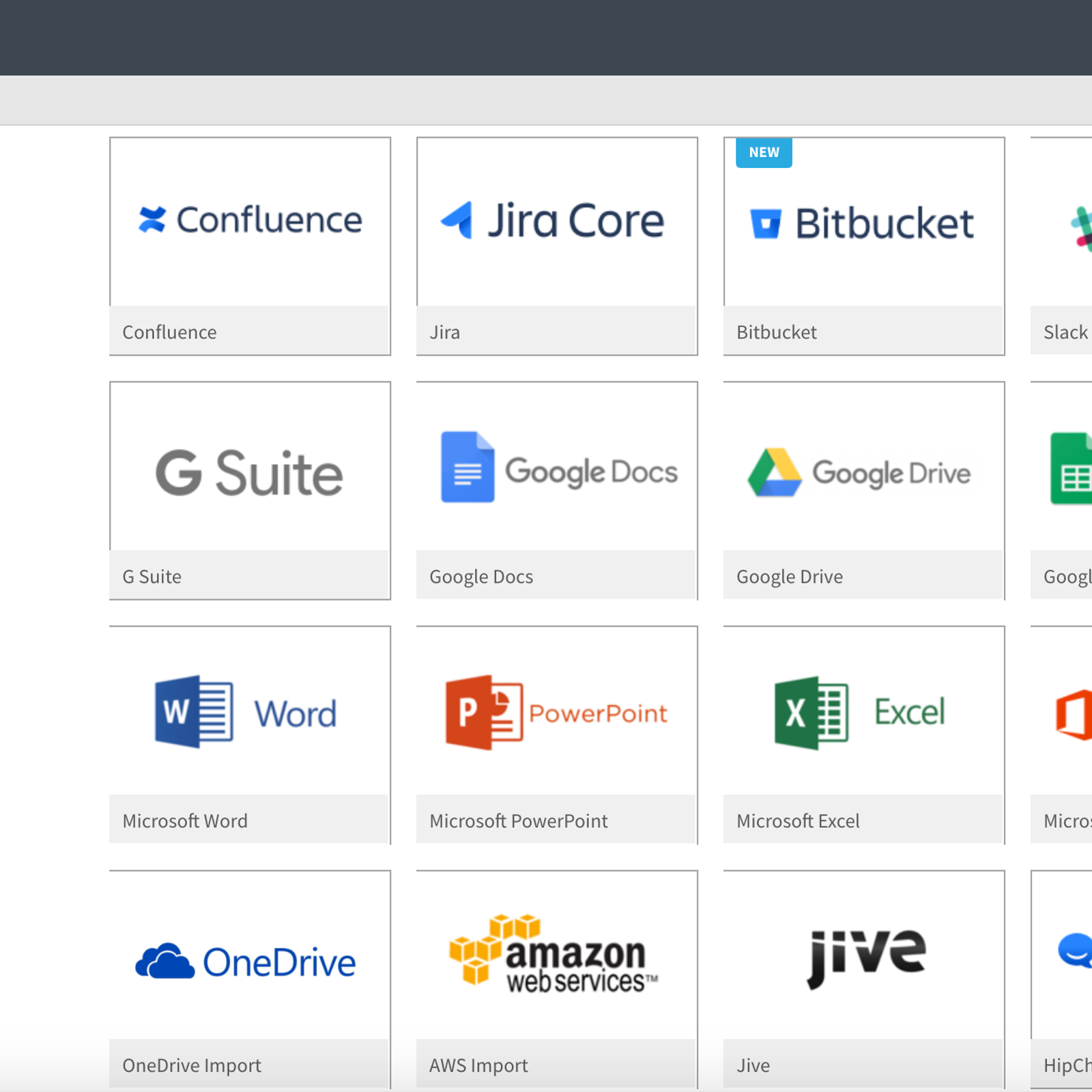Click the AWS Import caption
This screenshot has width=1092, height=1092.
click(478, 1065)
